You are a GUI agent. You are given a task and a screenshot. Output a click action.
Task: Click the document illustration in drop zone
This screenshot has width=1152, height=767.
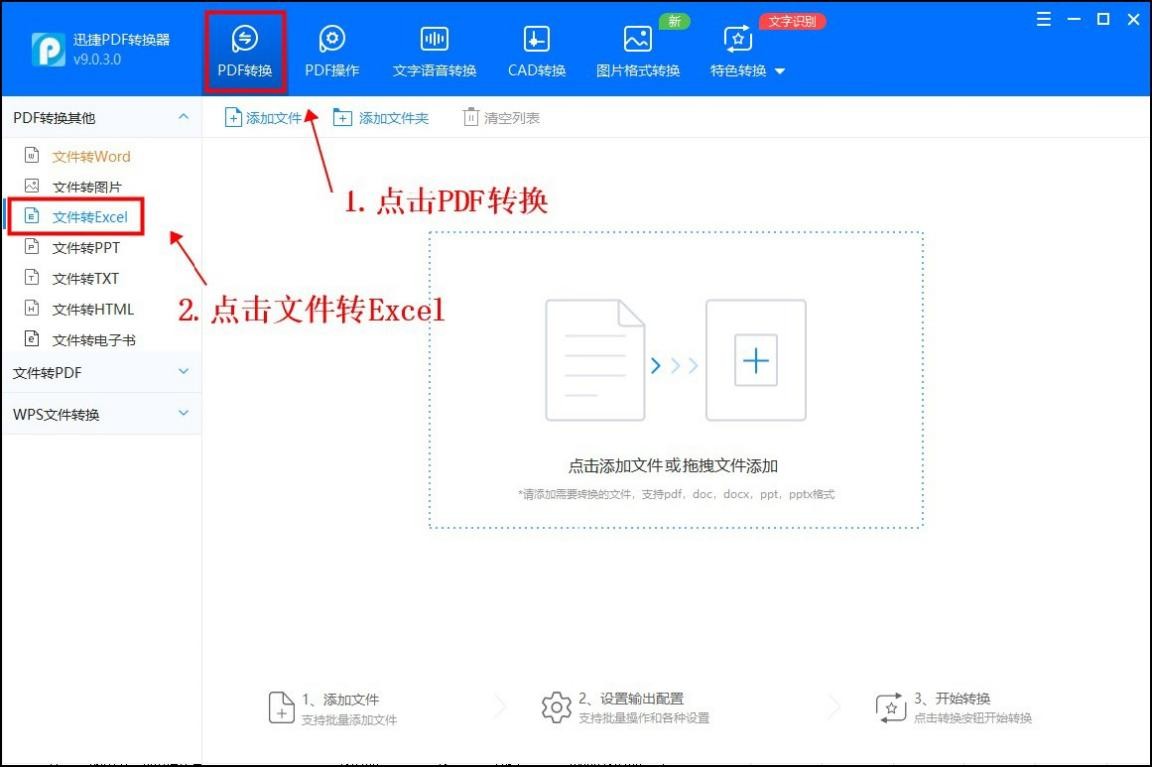click(x=595, y=360)
